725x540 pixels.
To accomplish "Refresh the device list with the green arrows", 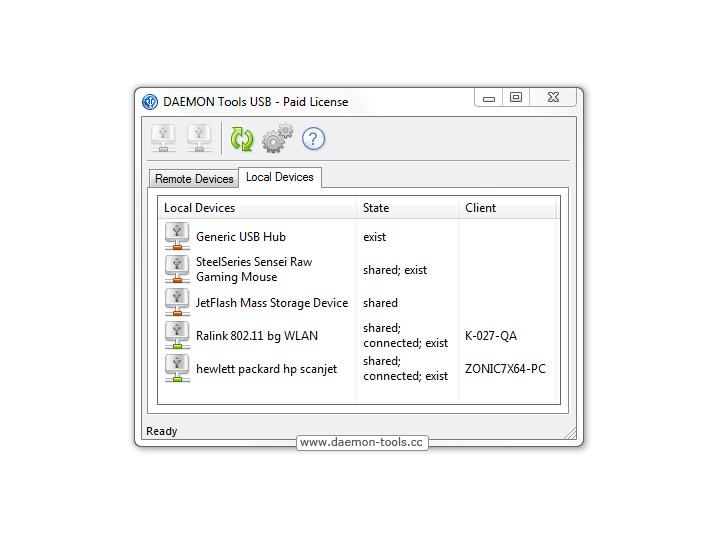I will (x=242, y=139).
